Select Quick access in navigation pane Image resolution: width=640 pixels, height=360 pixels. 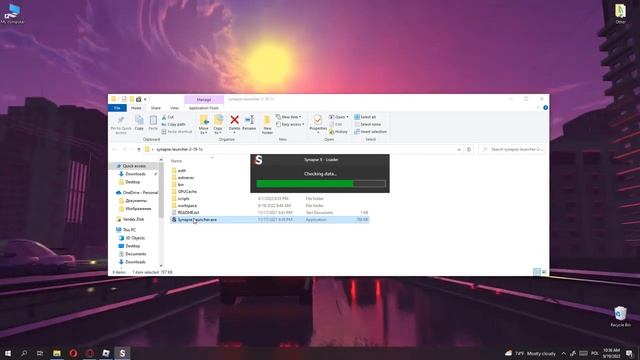(134, 166)
